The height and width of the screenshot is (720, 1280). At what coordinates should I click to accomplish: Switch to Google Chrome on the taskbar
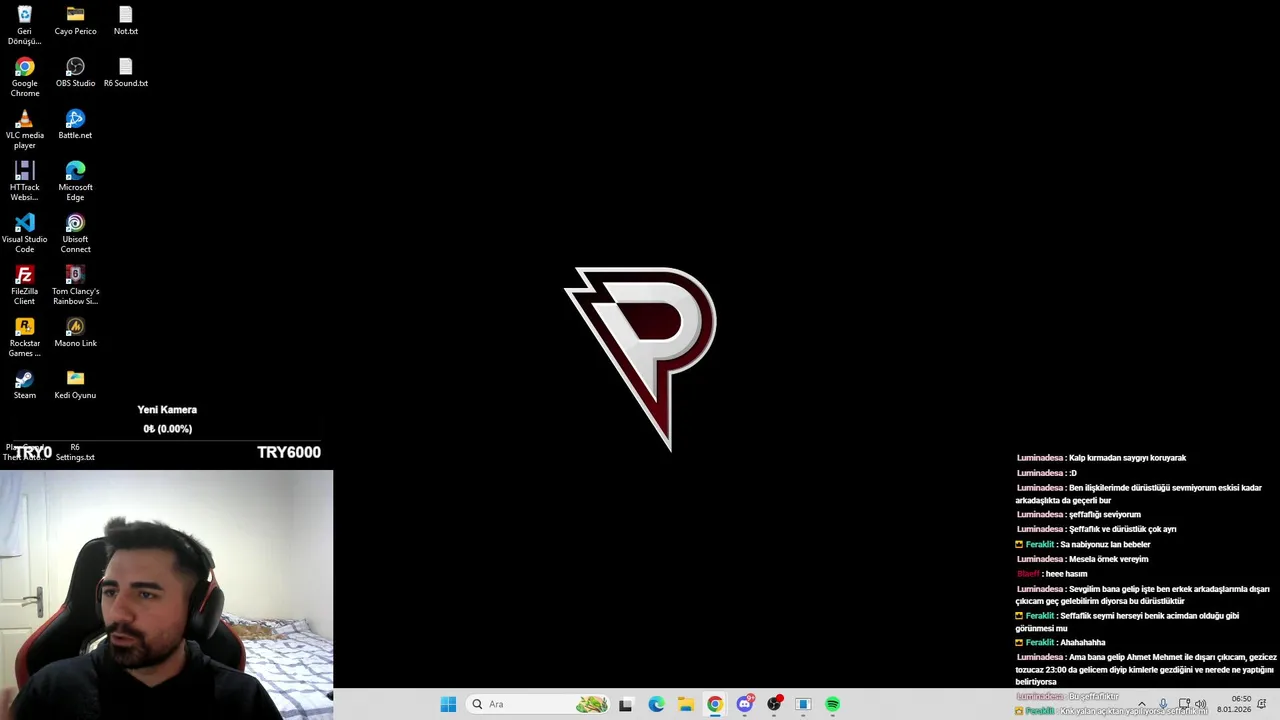(715, 704)
